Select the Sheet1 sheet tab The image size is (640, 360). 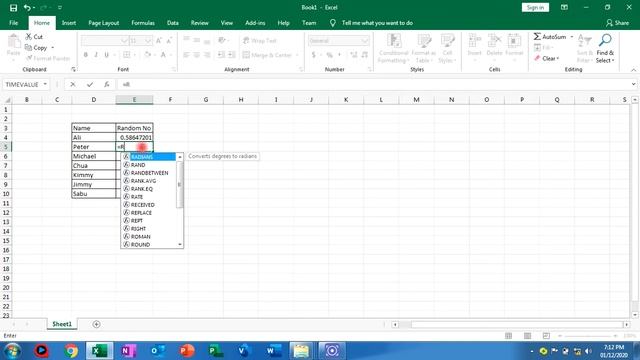click(x=62, y=324)
